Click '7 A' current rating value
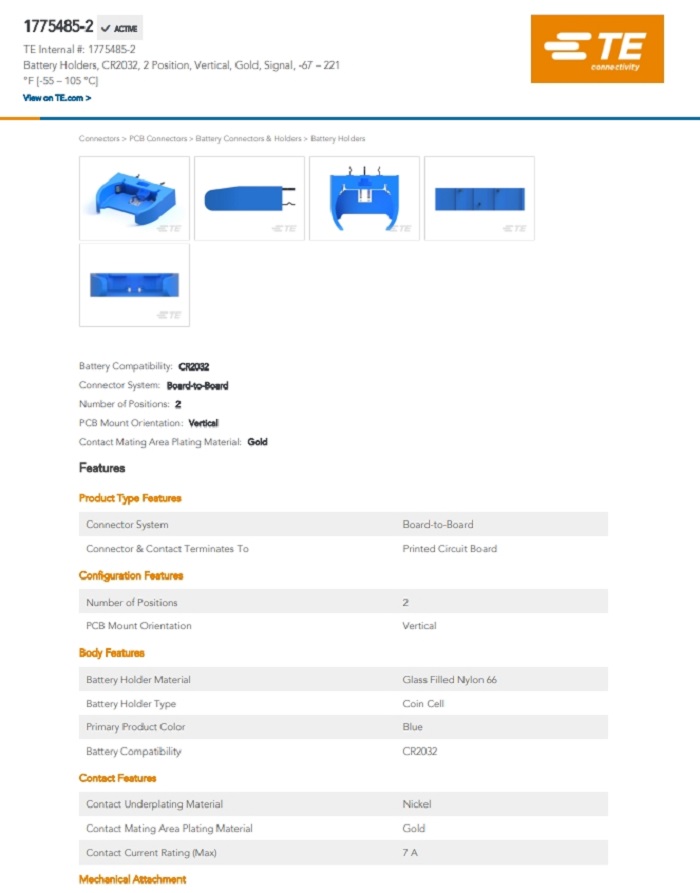700x893 pixels. (410, 853)
